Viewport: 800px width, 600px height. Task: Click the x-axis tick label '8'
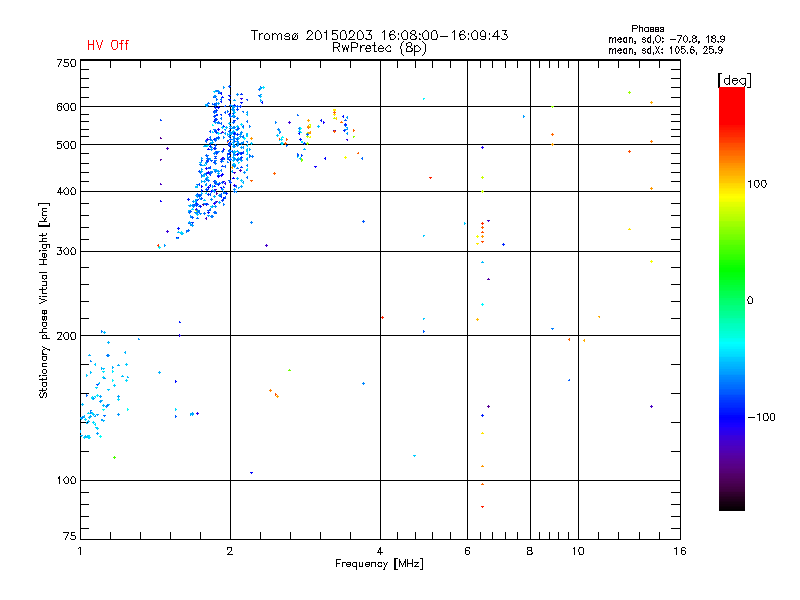[x=530, y=551]
